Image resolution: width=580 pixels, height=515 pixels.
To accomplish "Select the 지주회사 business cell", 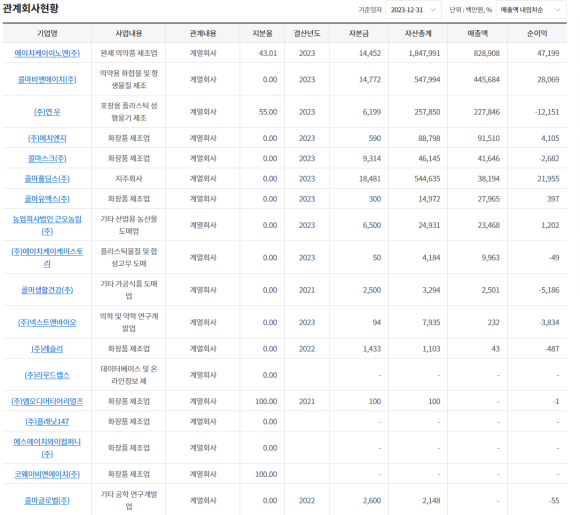I will pos(129,179).
